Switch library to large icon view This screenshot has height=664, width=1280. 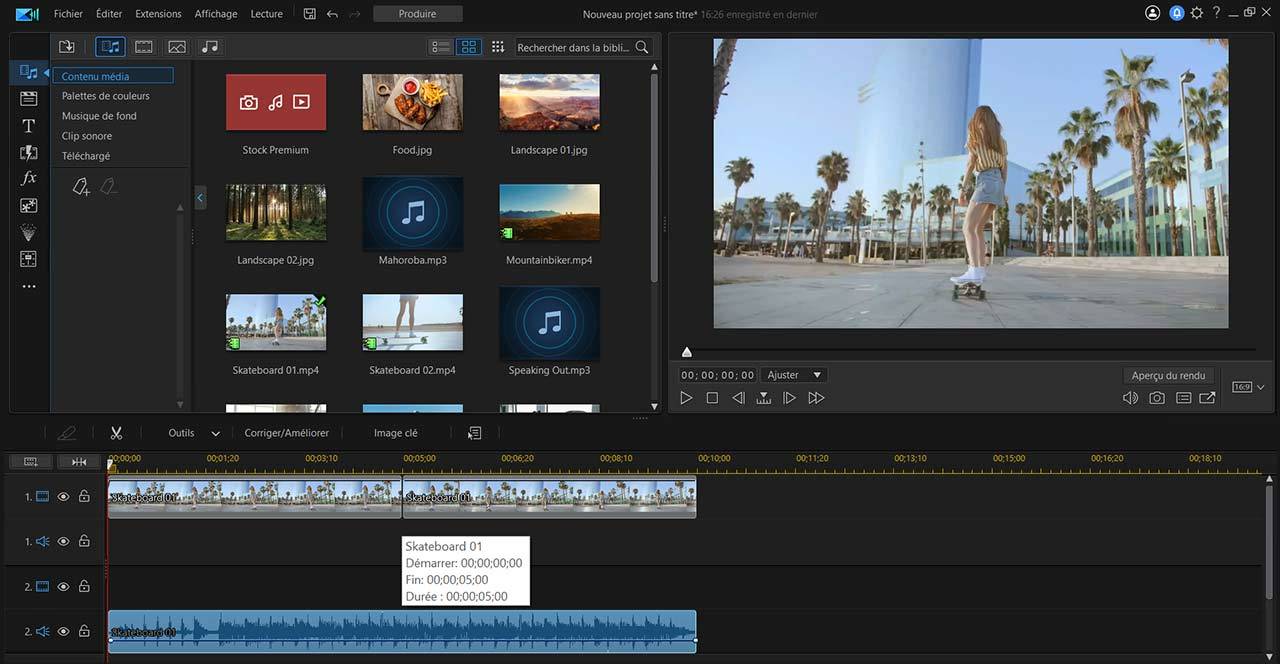click(468, 47)
